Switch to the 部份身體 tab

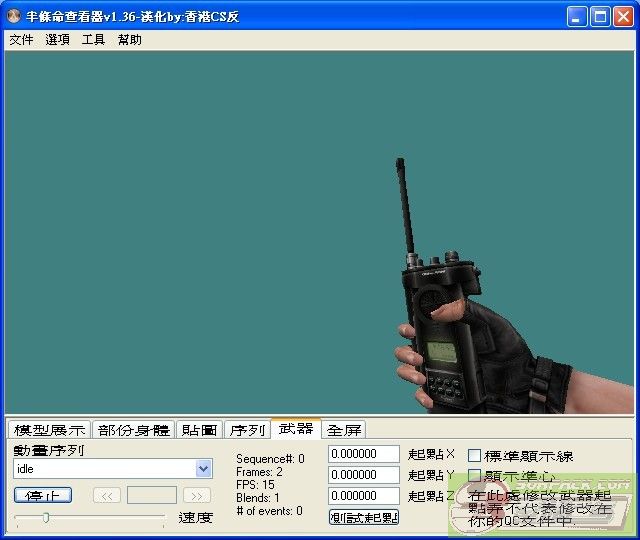point(133,430)
